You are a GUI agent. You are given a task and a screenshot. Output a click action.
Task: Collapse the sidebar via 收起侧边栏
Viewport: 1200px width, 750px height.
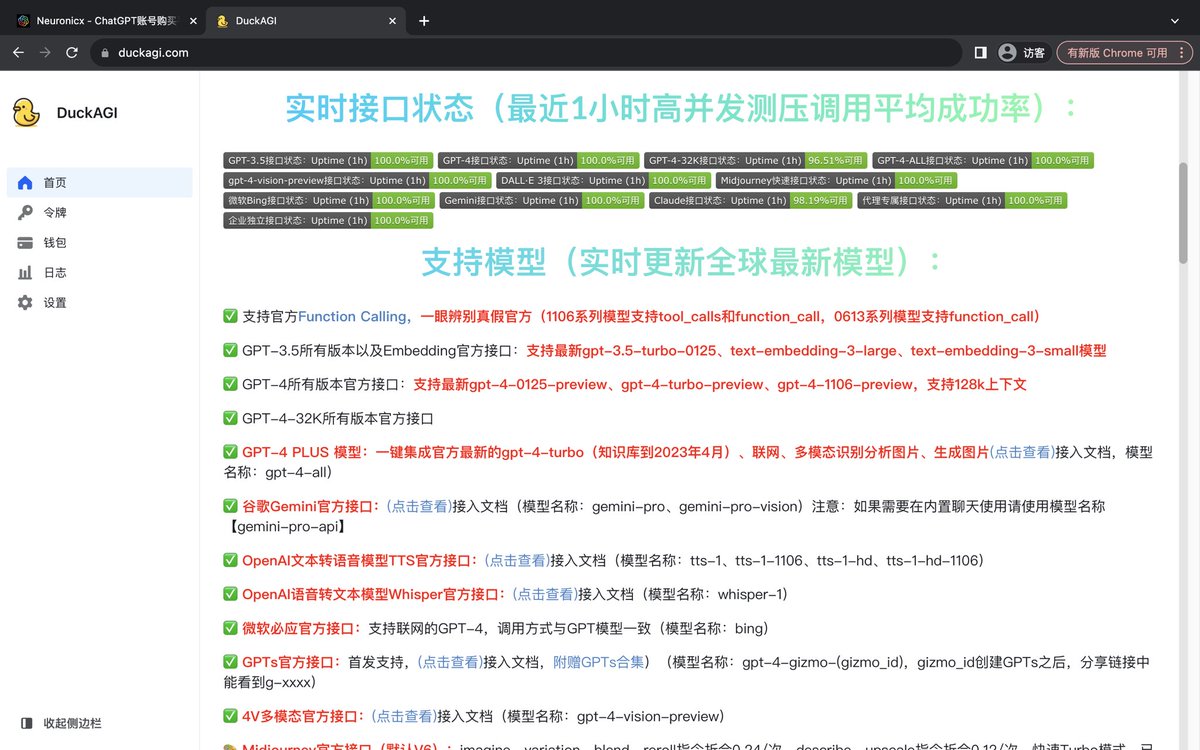click(x=62, y=723)
